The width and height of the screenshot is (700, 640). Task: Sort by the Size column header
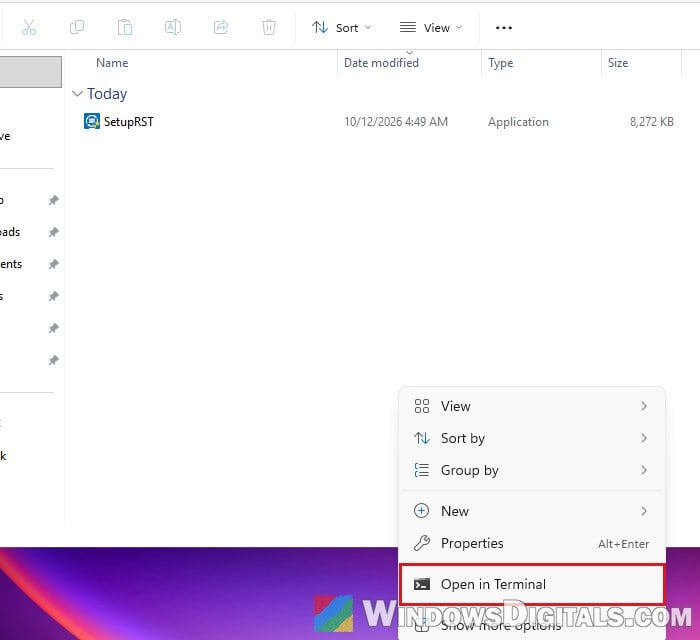(x=618, y=63)
